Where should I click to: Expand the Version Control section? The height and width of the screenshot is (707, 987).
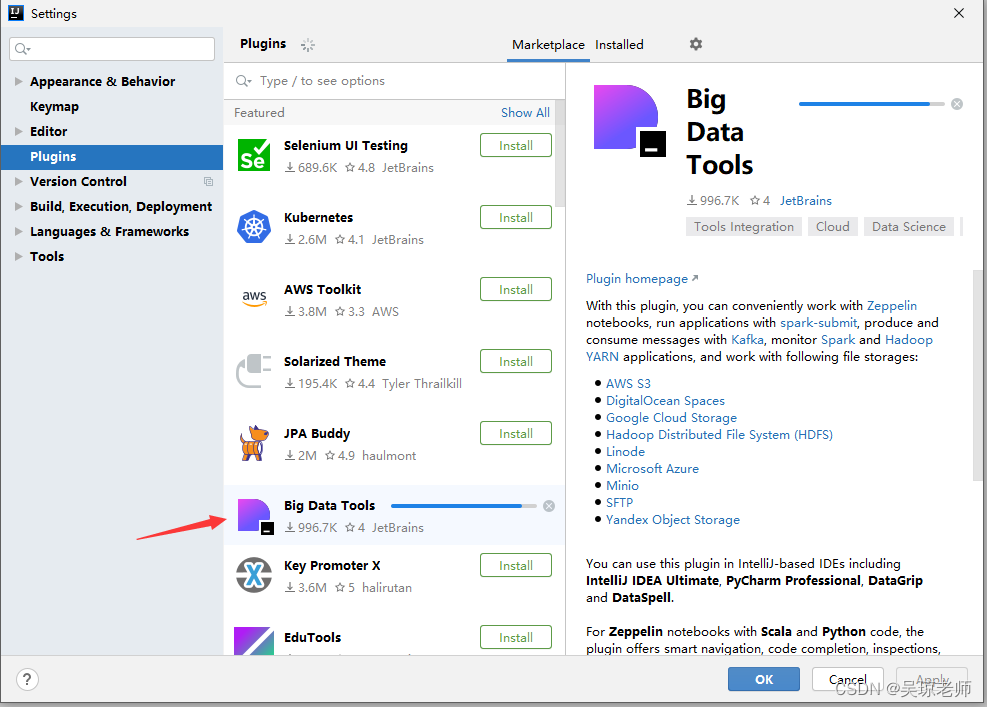coord(18,181)
